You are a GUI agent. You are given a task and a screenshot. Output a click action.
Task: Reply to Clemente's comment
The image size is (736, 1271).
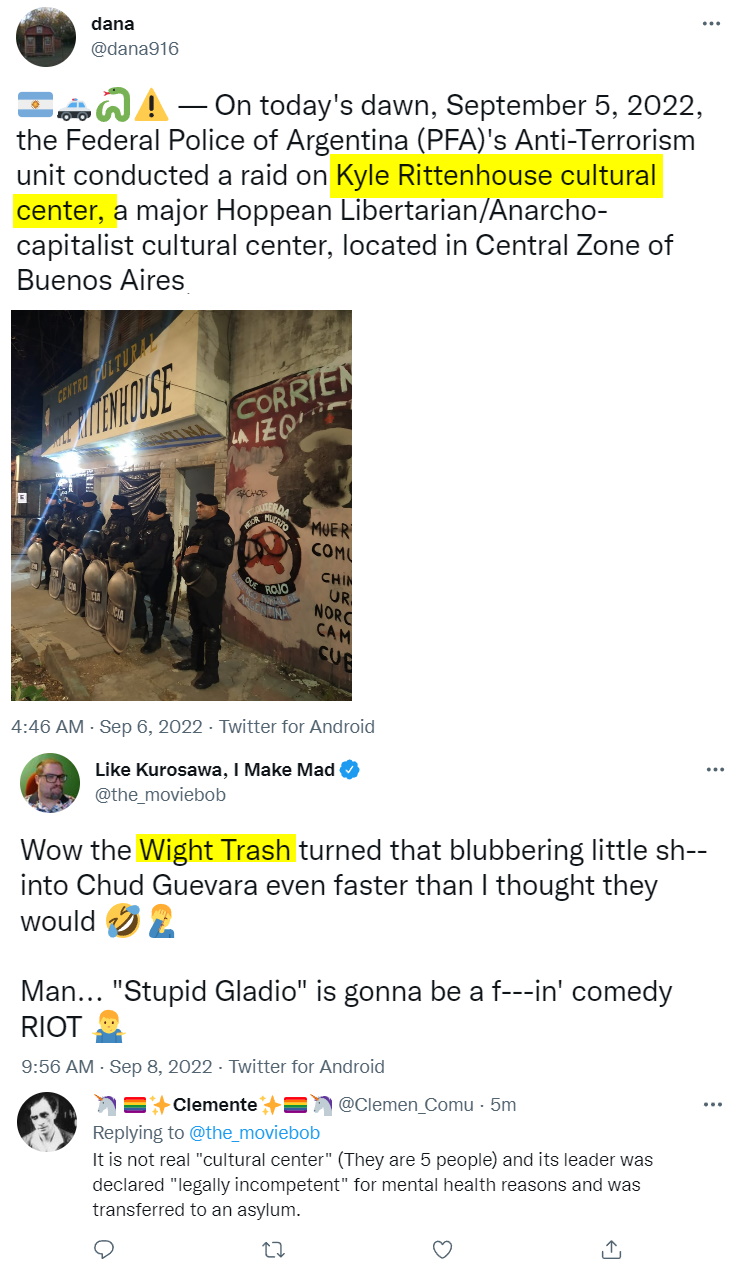104,1249
